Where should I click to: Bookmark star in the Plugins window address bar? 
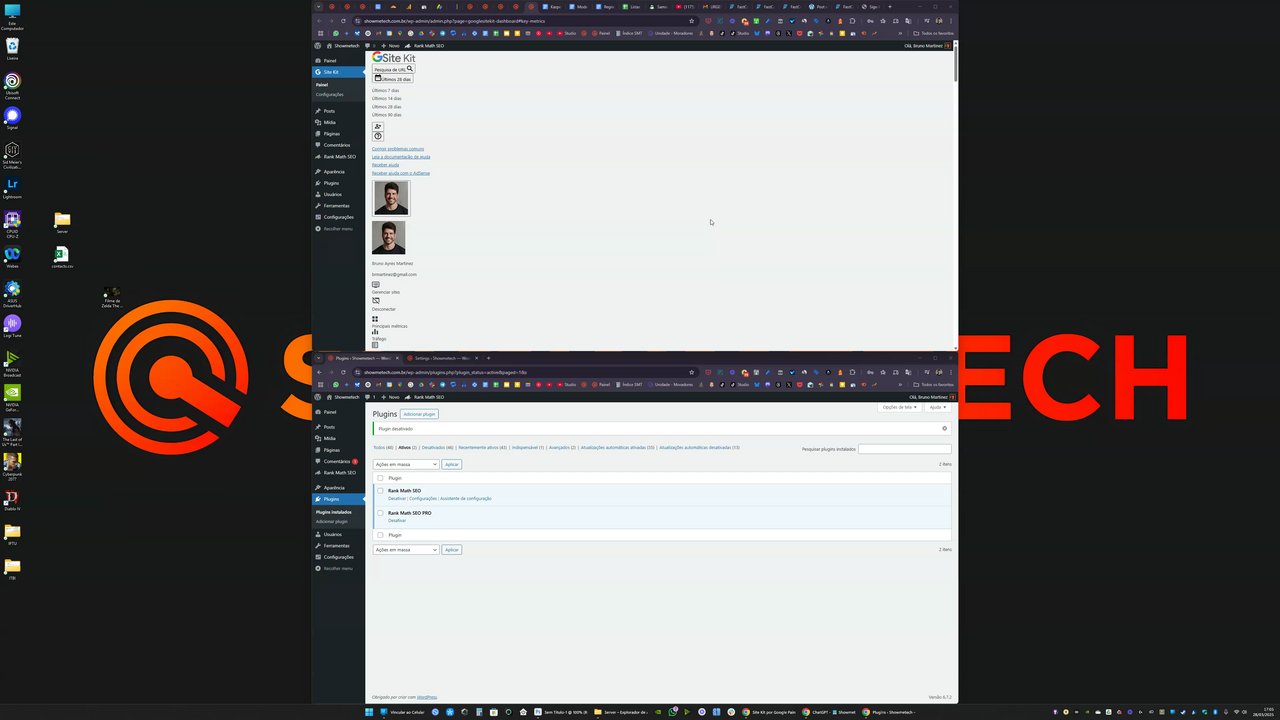pyautogui.click(x=691, y=372)
